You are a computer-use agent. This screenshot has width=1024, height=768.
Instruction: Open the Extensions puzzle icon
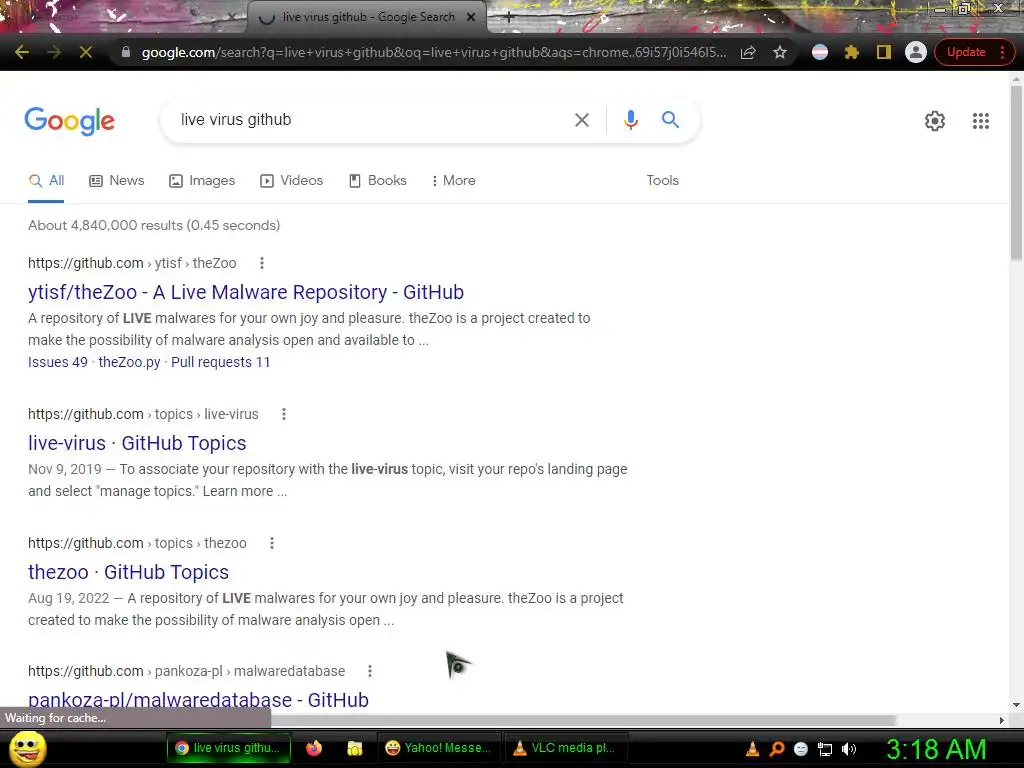click(852, 52)
